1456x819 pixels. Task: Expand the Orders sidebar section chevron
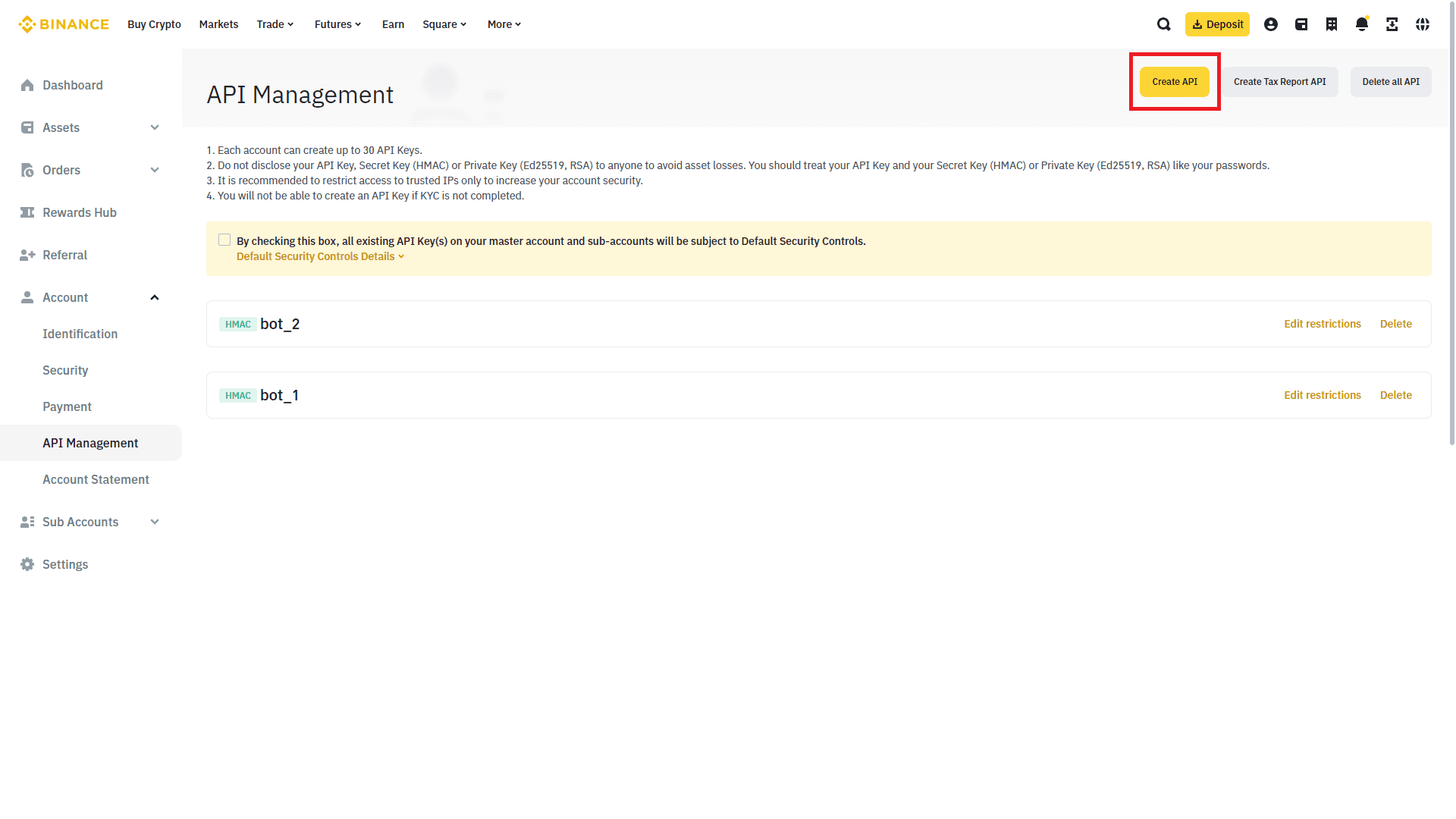coord(155,170)
